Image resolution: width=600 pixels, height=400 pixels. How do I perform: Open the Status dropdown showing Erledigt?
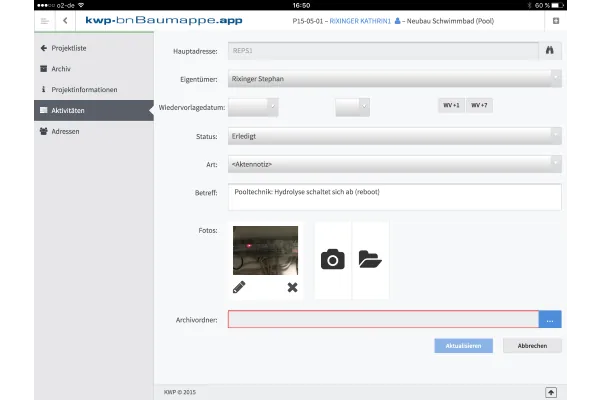pos(394,135)
